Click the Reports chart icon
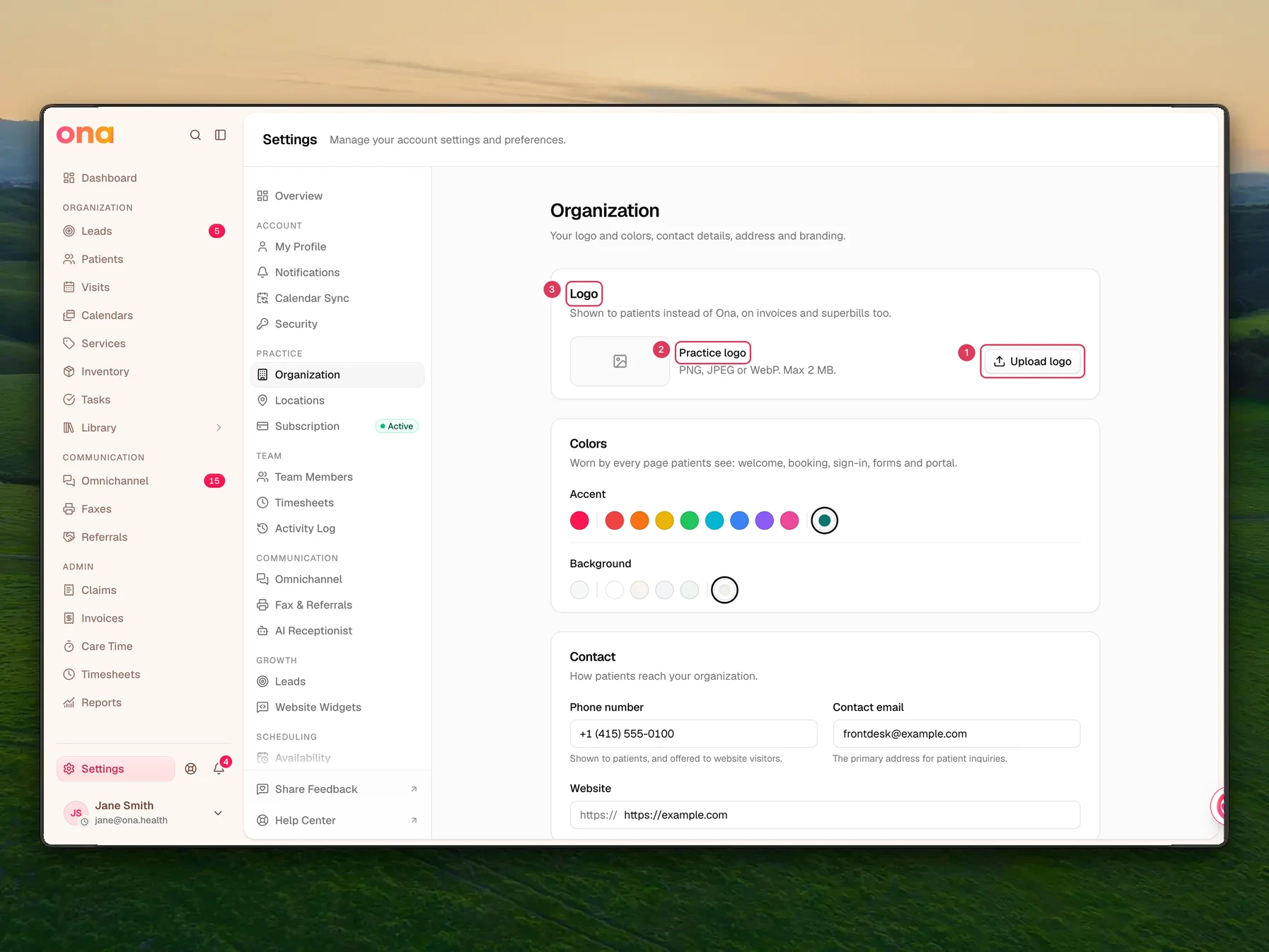 pos(69,702)
